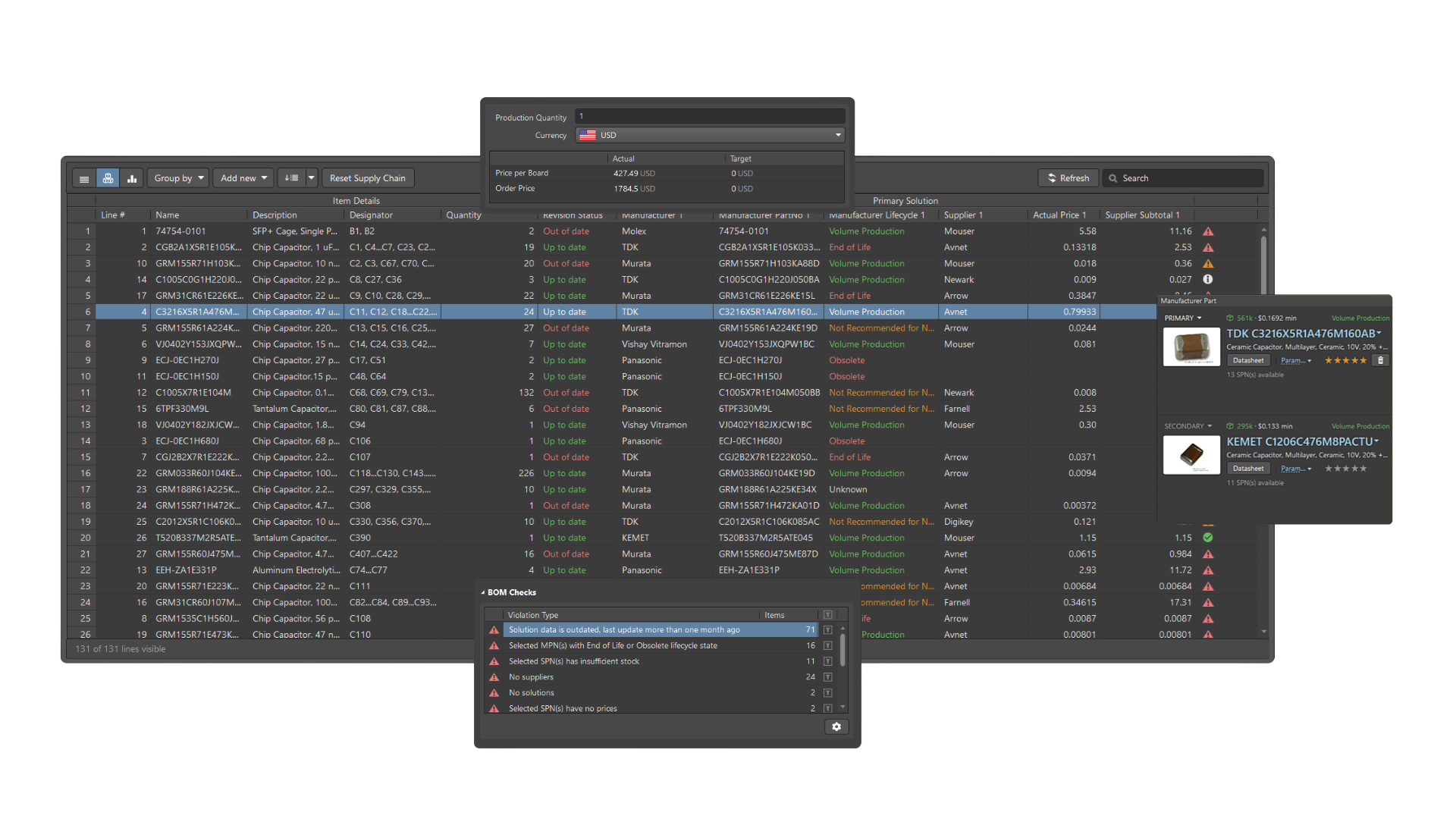Rate KEMET part using star rating
This screenshot has width=1456, height=819.
pyautogui.click(x=1345, y=469)
